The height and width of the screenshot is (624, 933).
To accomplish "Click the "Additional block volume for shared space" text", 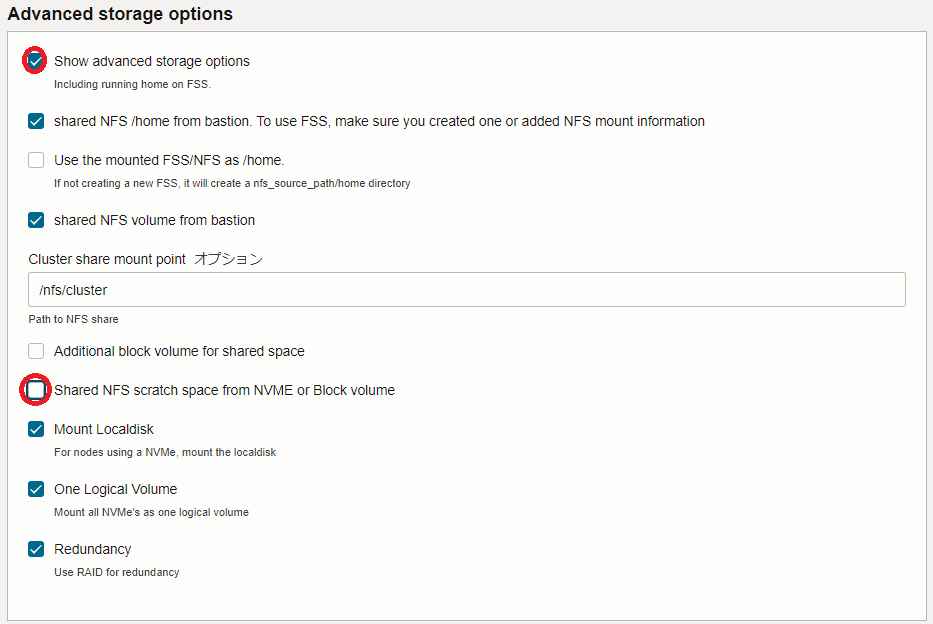I will pos(179,351).
